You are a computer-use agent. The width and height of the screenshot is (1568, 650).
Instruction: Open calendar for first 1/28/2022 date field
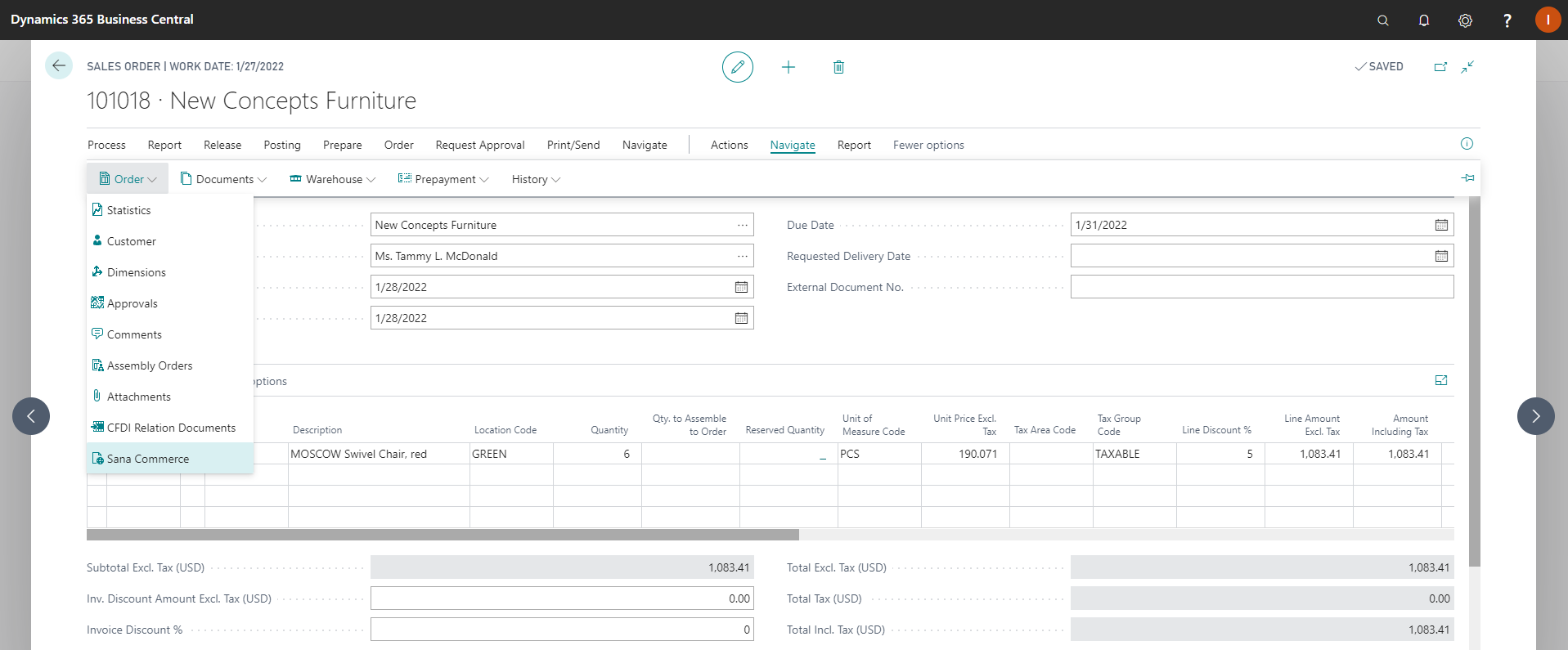pos(741,287)
